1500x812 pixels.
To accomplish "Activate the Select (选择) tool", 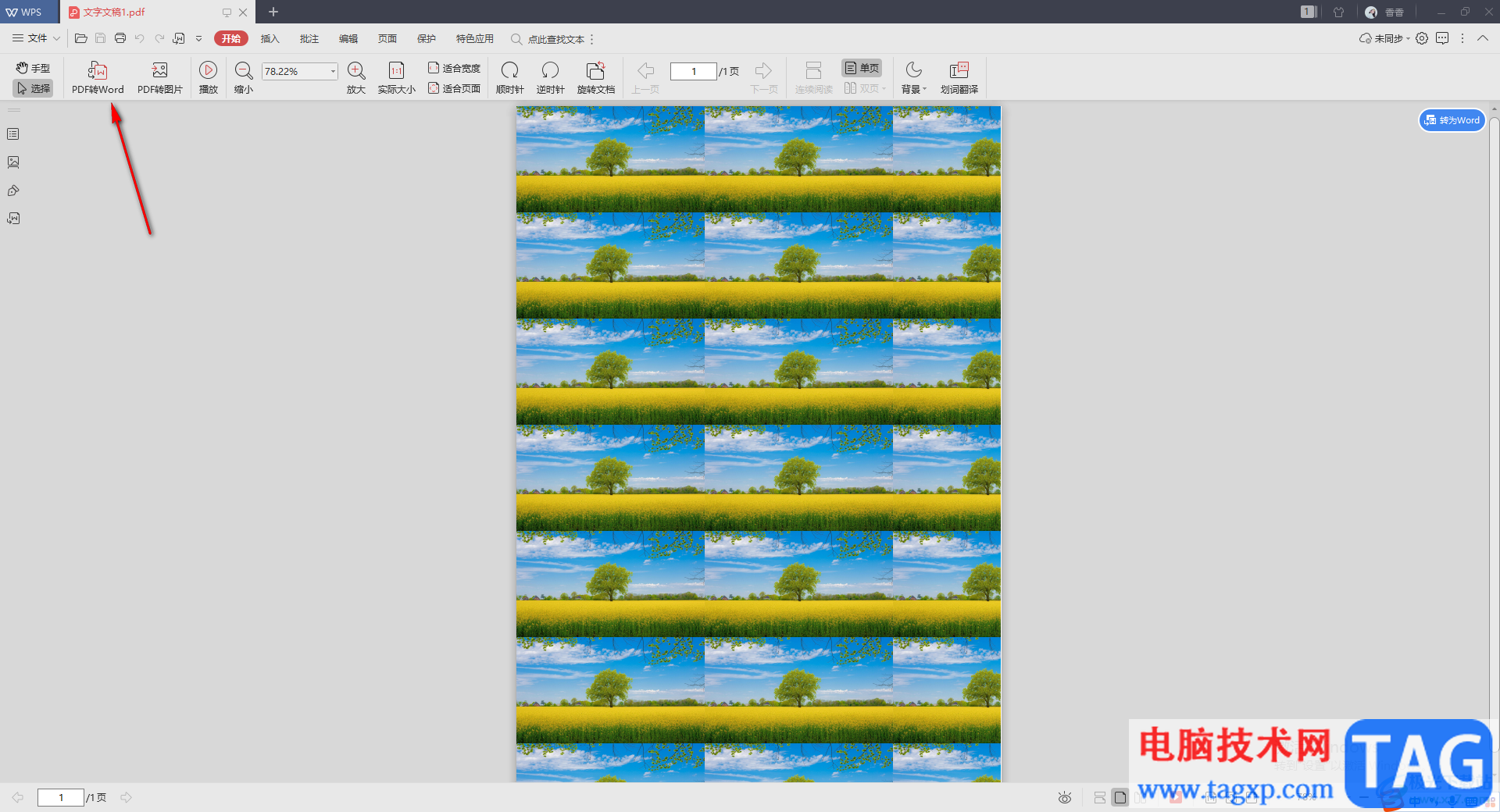I will coord(33,88).
